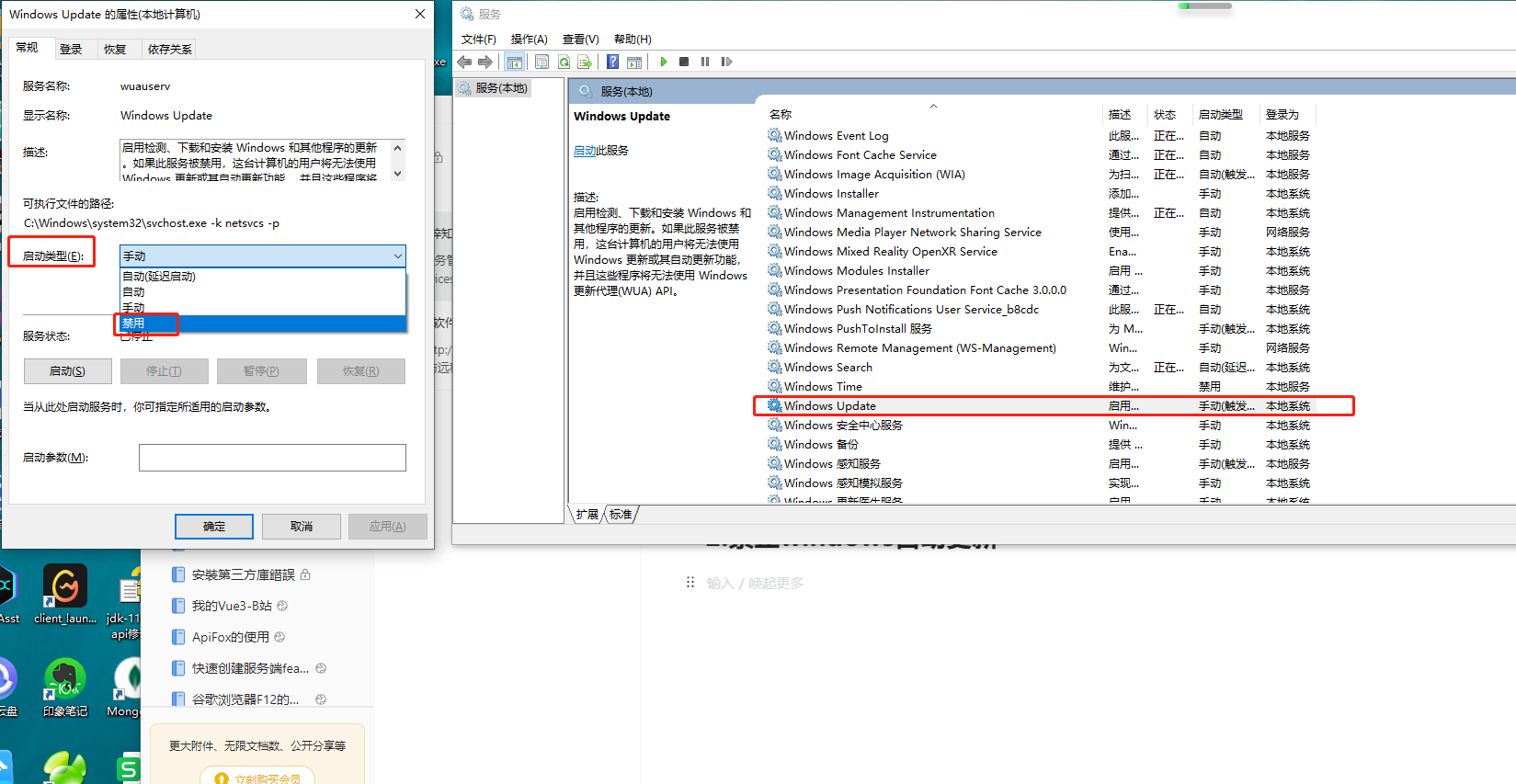Open the blue Help question-mark icon

click(612, 62)
